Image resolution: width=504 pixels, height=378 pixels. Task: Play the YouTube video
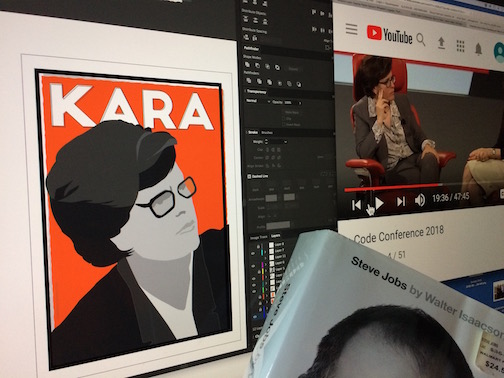click(x=379, y=203)
